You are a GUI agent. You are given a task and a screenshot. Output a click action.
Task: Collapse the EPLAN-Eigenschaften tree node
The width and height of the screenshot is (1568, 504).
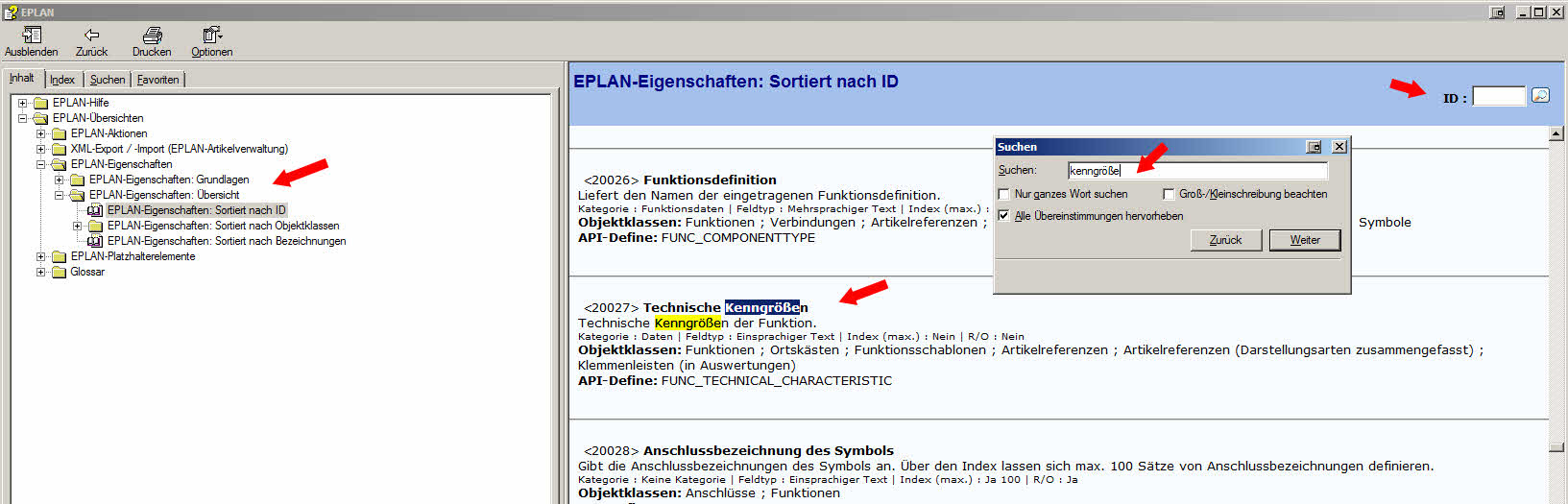click(x=41, y=164)
